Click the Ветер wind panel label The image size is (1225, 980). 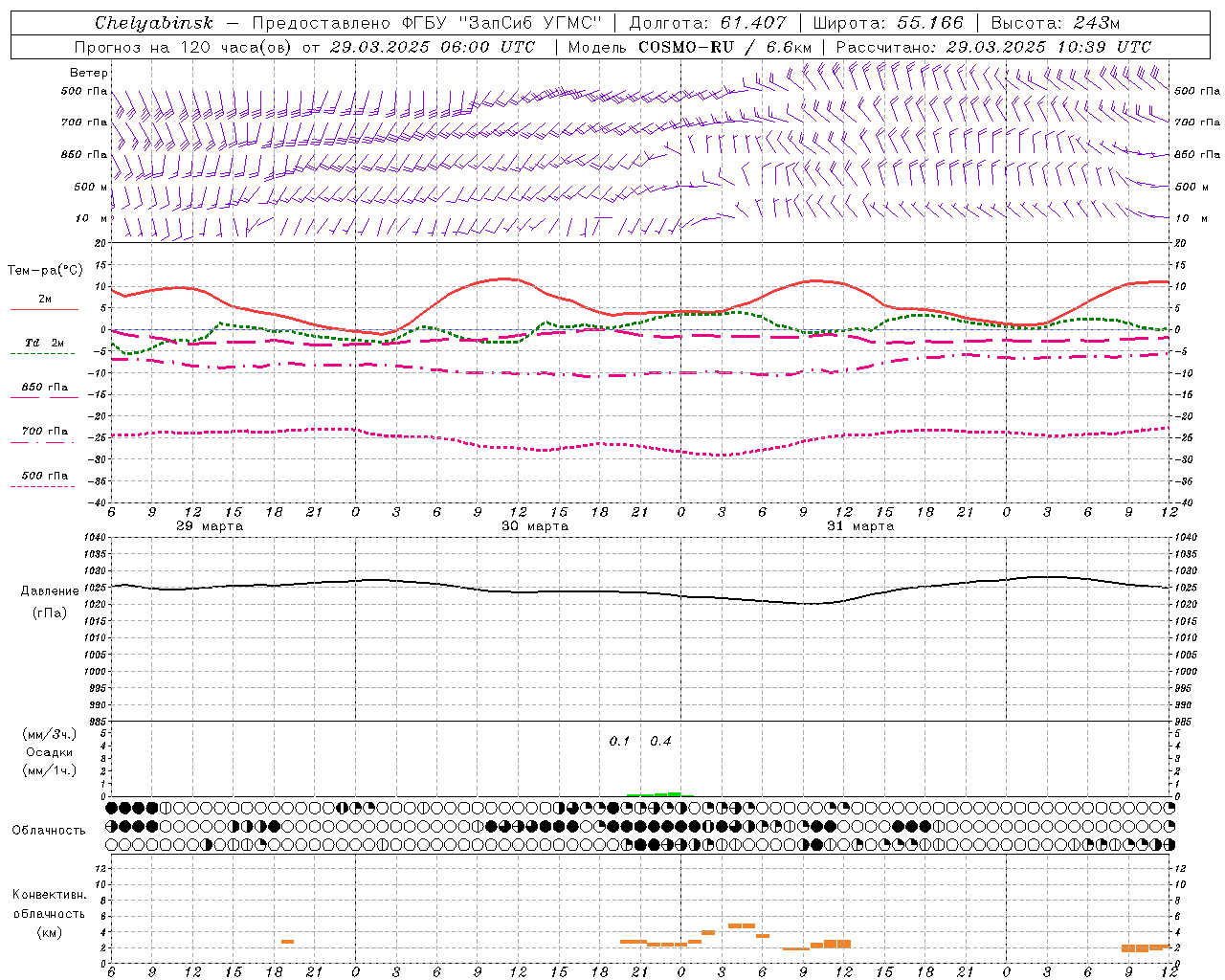(x=89, y=73)
